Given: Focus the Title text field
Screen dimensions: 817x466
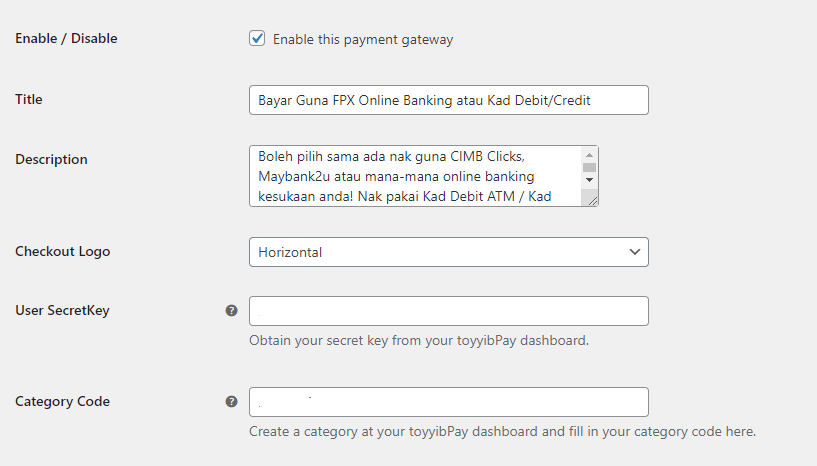Looking at the screenshot, I should pyautogui.click(x=449, y=100).
